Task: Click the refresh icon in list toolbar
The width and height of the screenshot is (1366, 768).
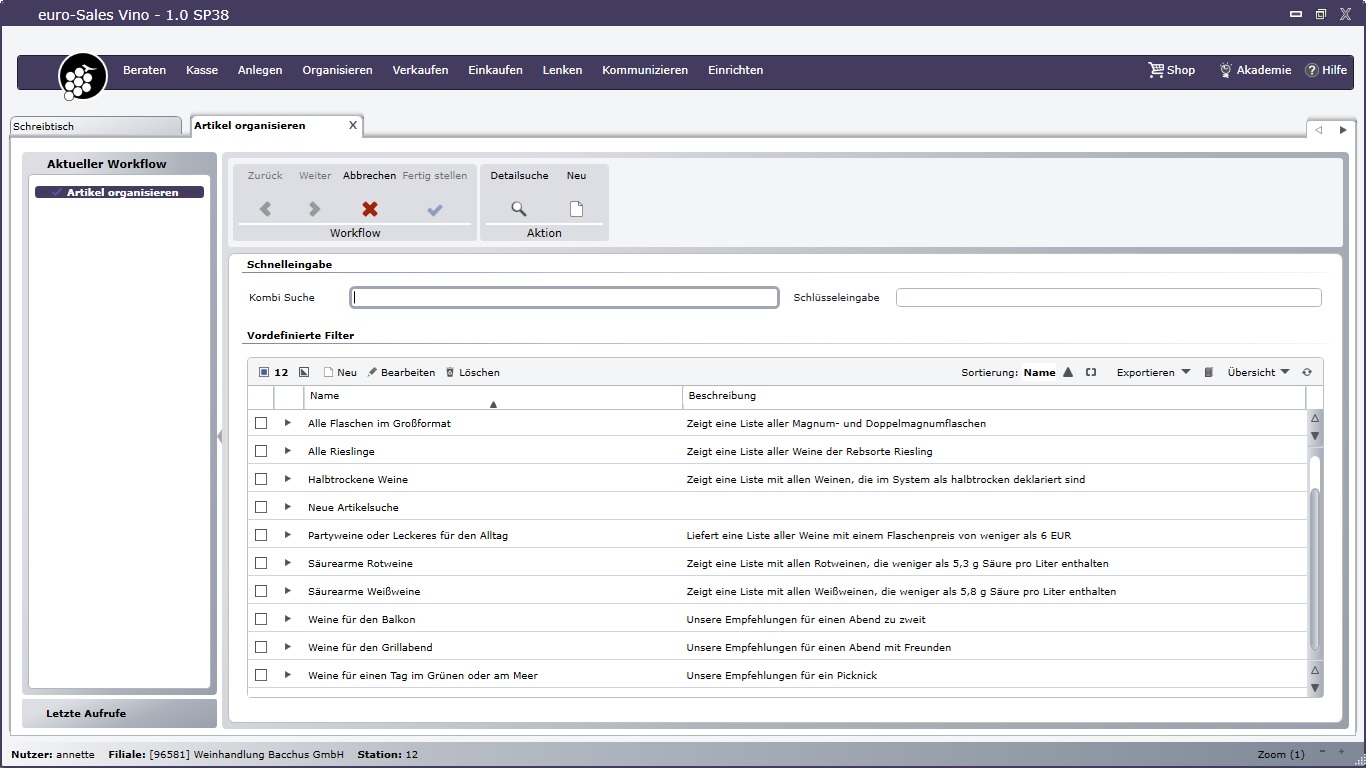Action: pos(1306,372)
